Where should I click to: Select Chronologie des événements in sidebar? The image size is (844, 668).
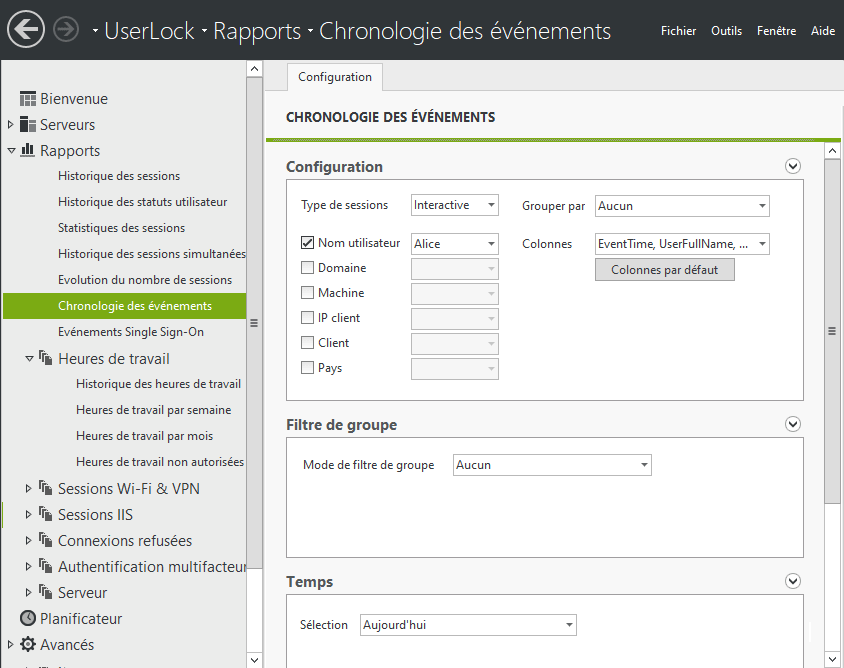tap(124, 306)
